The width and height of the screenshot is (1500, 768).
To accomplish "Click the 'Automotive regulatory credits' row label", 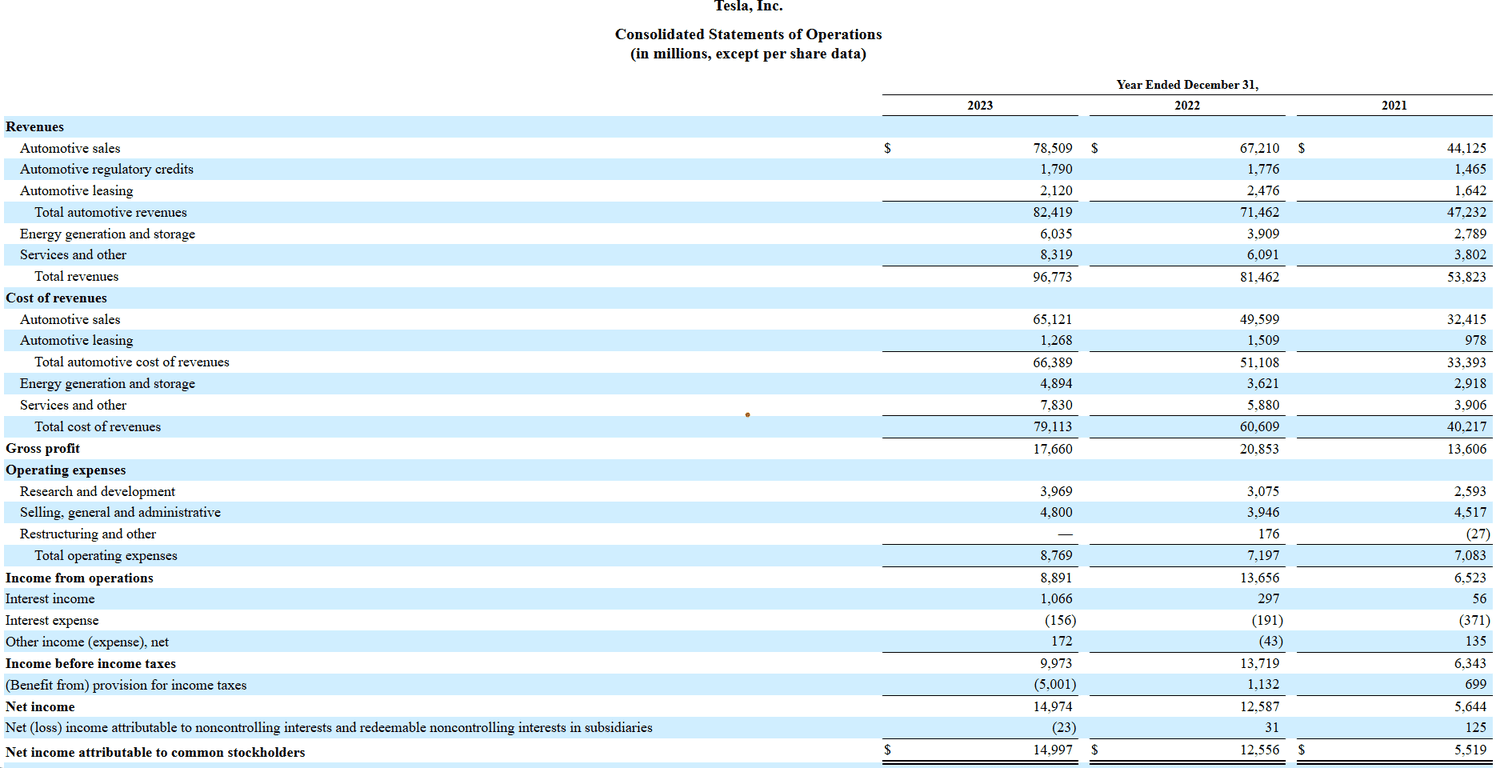I will [x=107, y=169].
